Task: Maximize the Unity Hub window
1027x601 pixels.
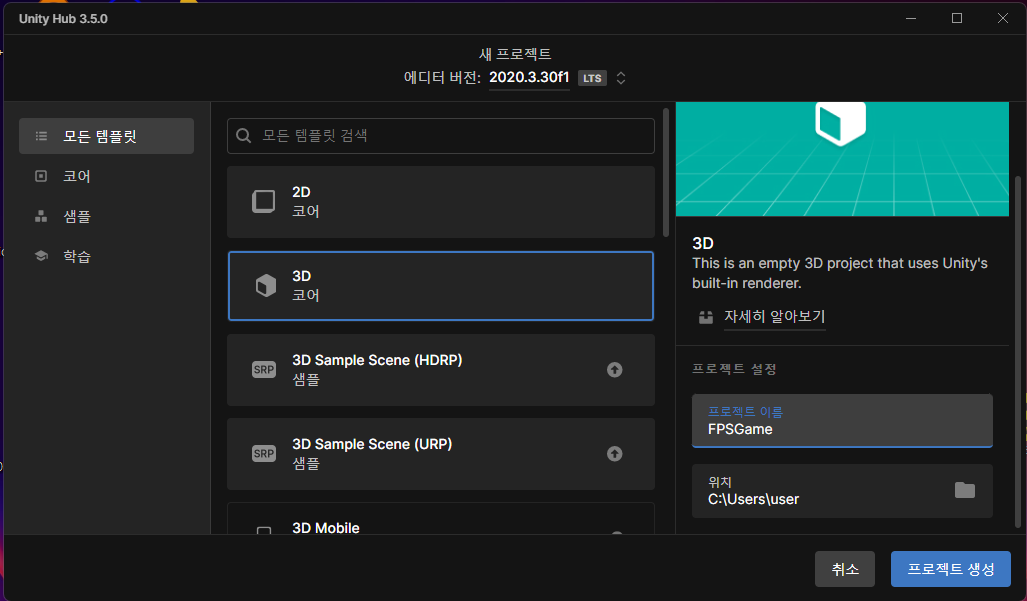Action: tap(957, 18)
